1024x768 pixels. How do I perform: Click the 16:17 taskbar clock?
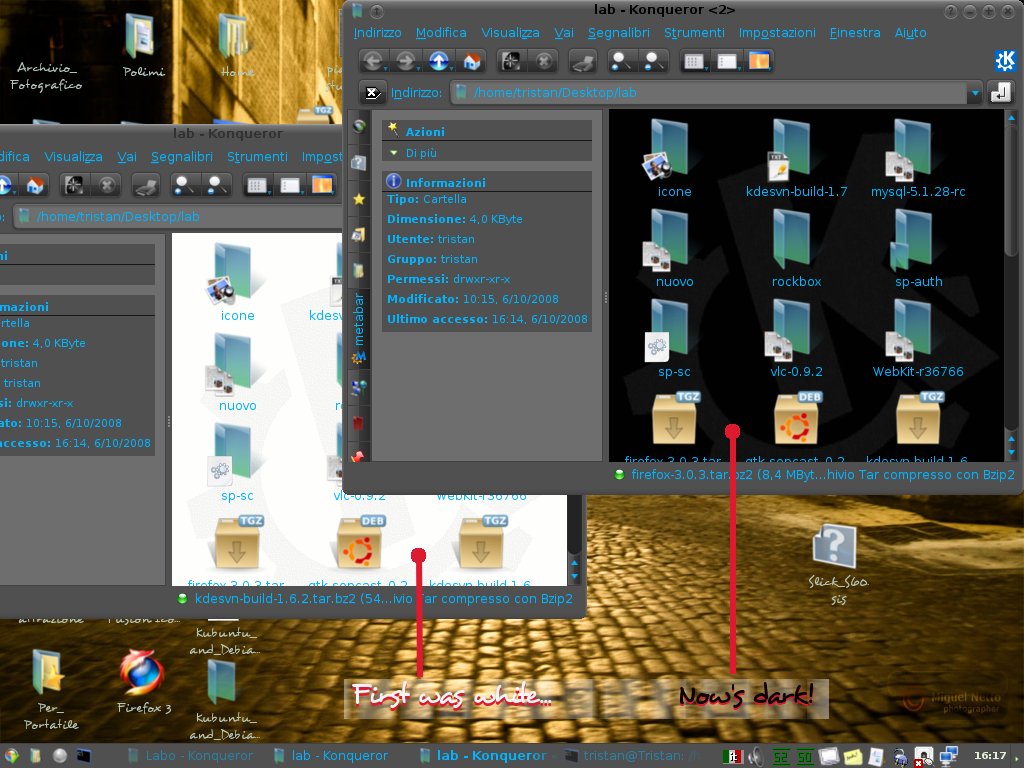pyautogui.click(x=990, y=756)
